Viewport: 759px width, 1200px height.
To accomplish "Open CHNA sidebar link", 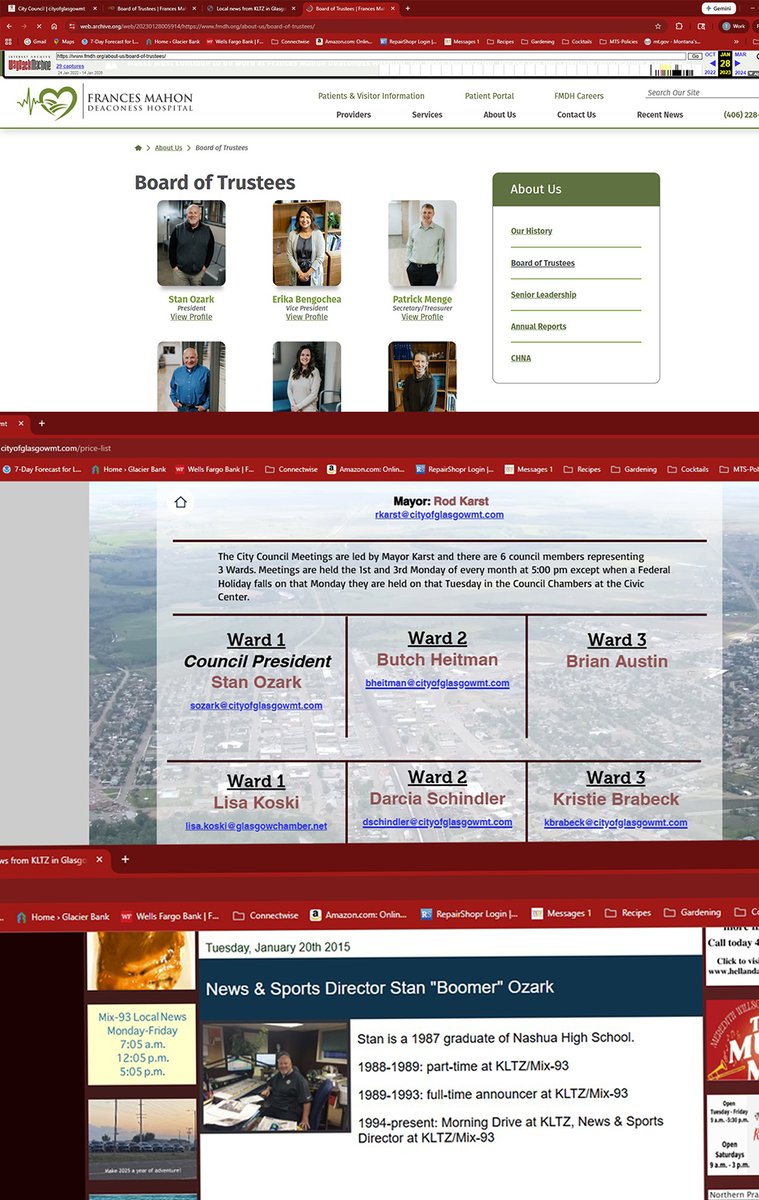I will (520, 358).
